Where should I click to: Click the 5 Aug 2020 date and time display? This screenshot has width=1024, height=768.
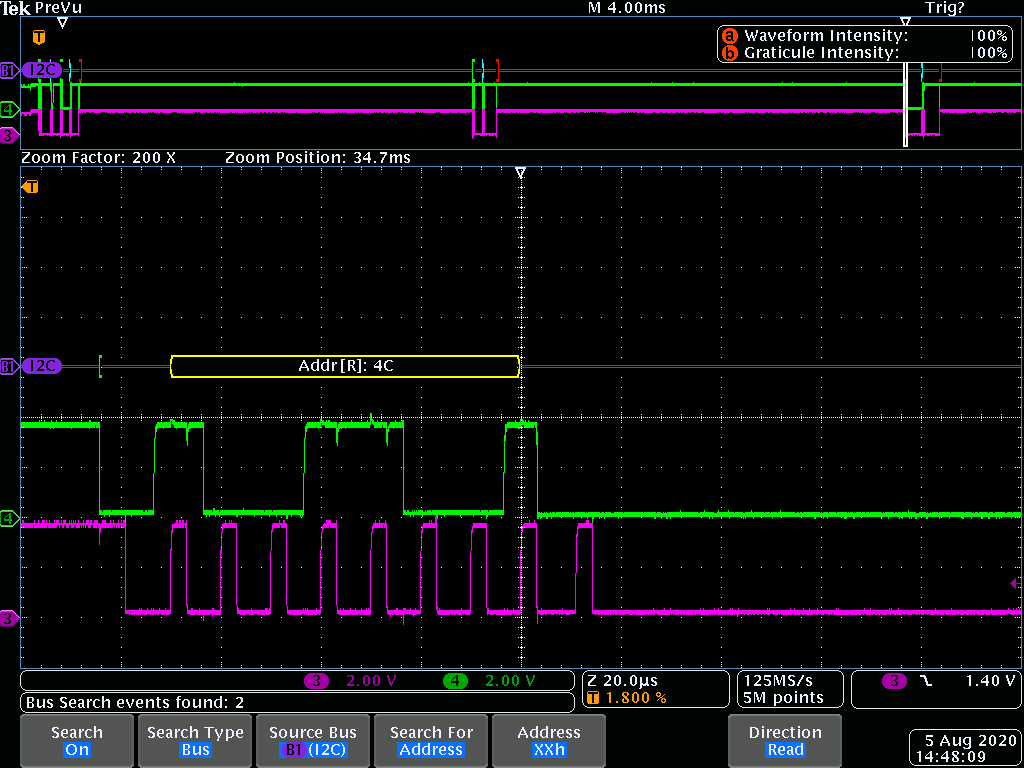click(965, 750)
